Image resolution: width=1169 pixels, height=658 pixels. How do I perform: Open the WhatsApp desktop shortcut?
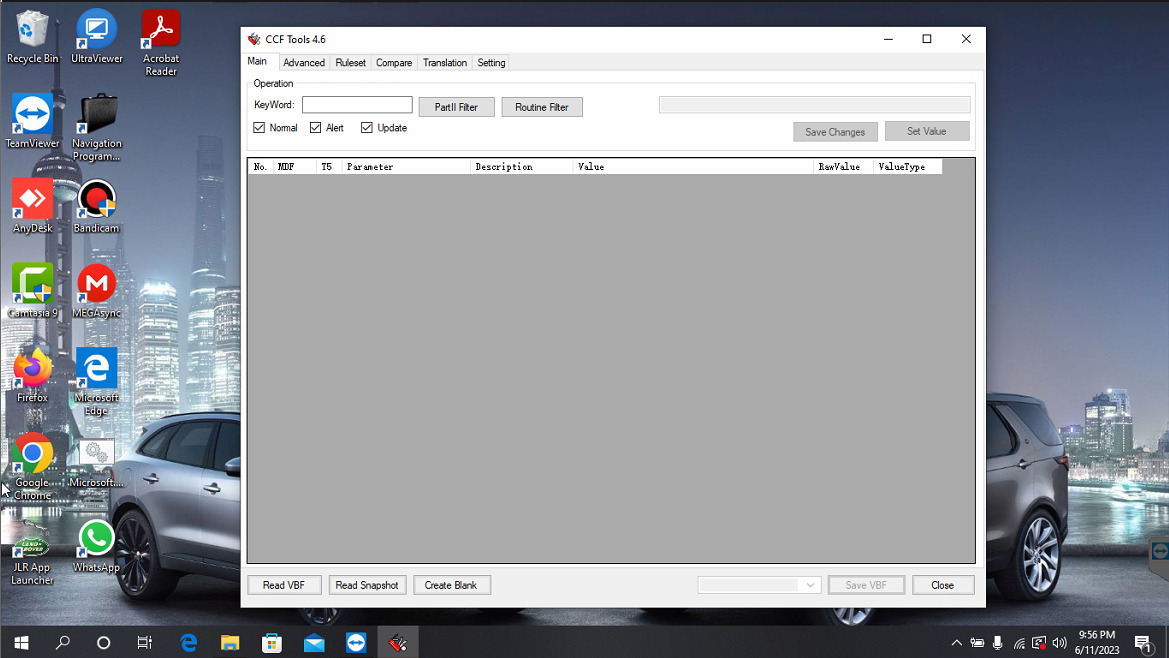[97, 540]
